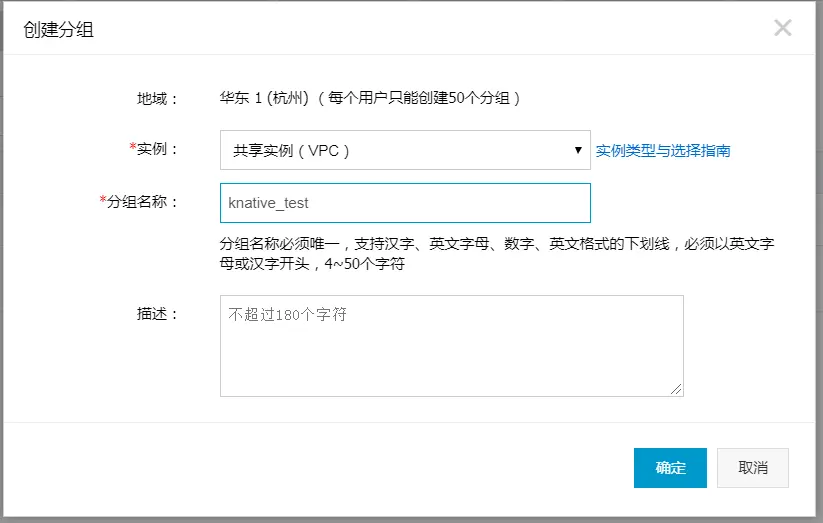The width and height of the screenshot is (823, 523).
Task: Click the 实例 field label
Action: [x=157, y=149]
